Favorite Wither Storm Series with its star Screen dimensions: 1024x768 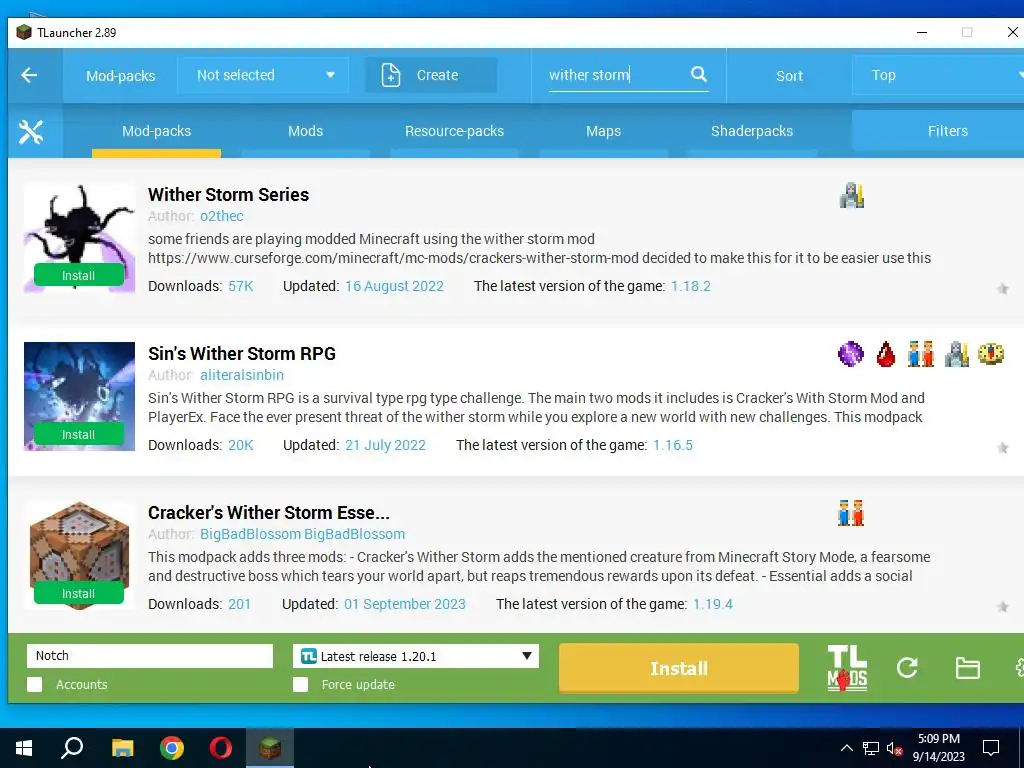click(1002, 289)
